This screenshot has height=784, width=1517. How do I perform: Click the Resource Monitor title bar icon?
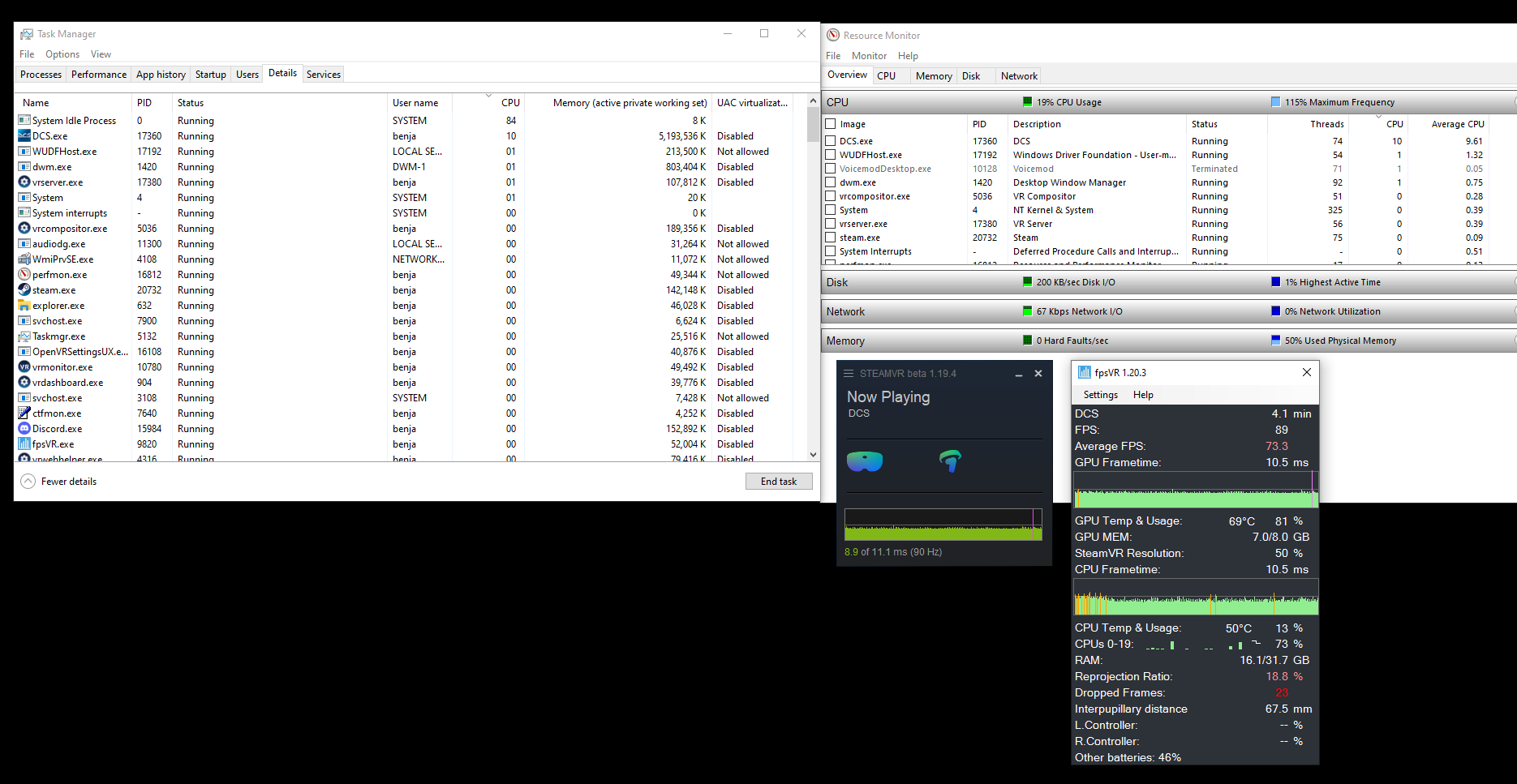[833, 35]
